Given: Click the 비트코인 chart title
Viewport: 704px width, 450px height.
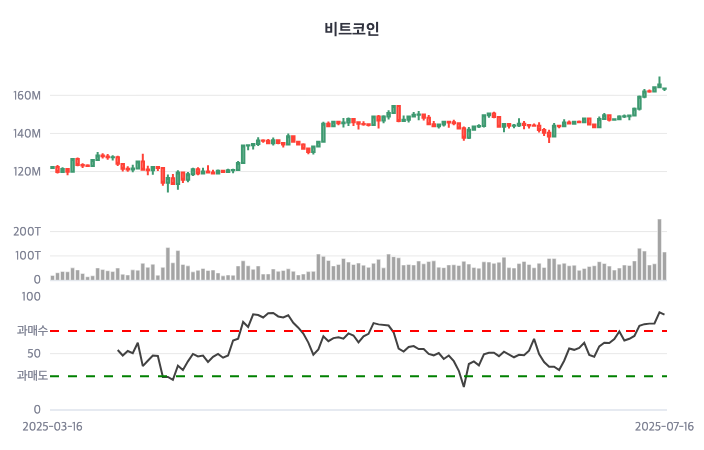Looking at the screenshot, I should [352, 29].
